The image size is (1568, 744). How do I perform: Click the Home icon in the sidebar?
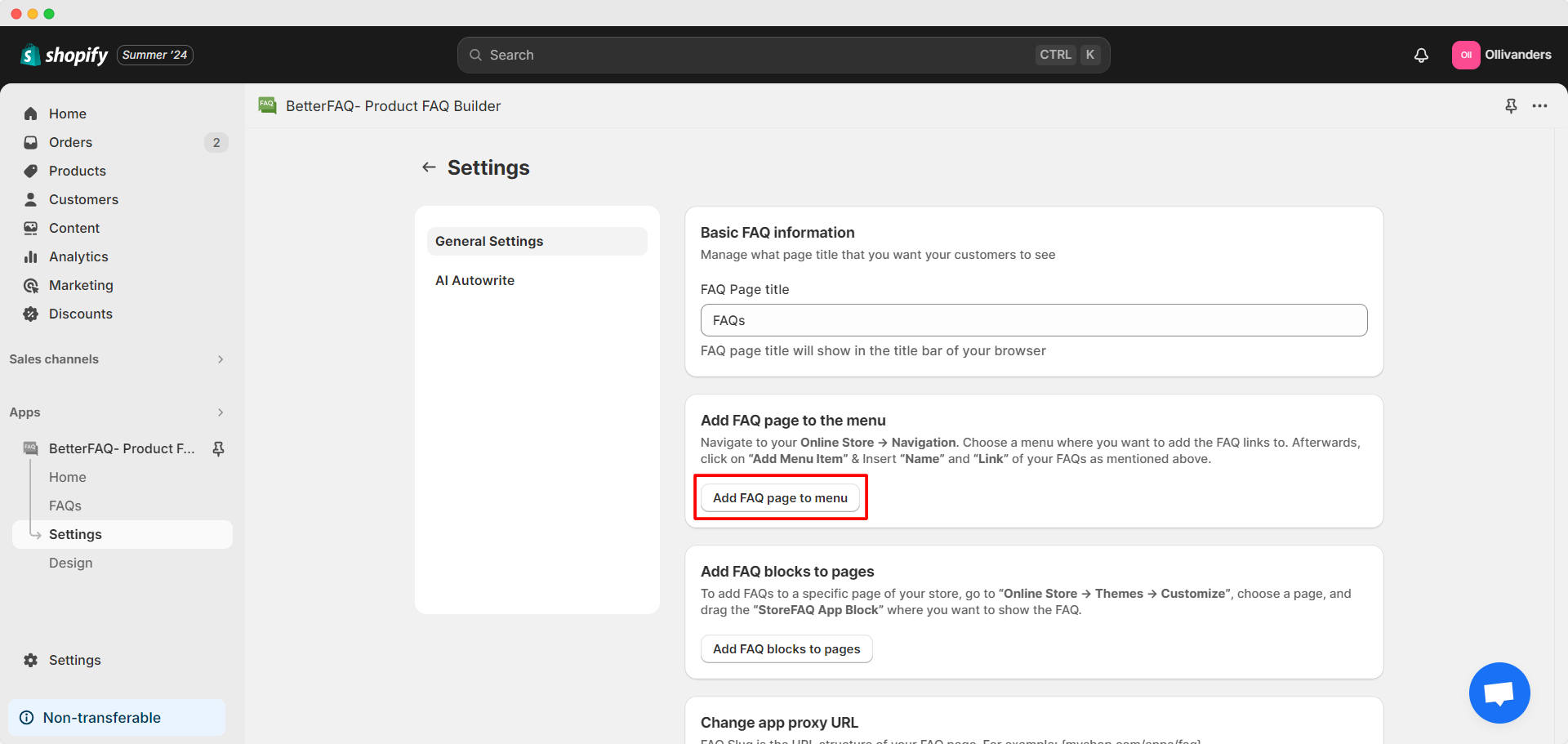31,114
